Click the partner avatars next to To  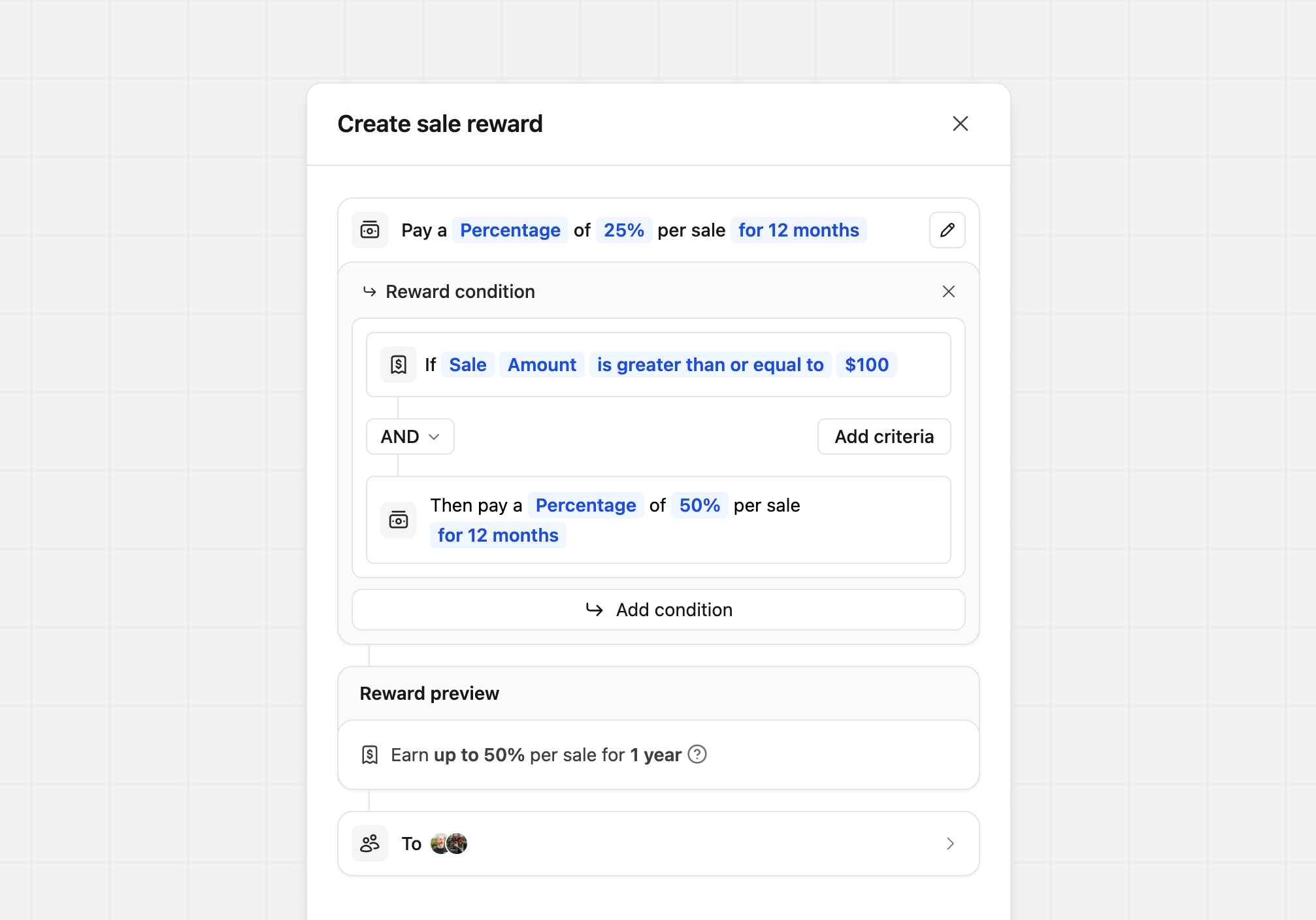point(449,844)
